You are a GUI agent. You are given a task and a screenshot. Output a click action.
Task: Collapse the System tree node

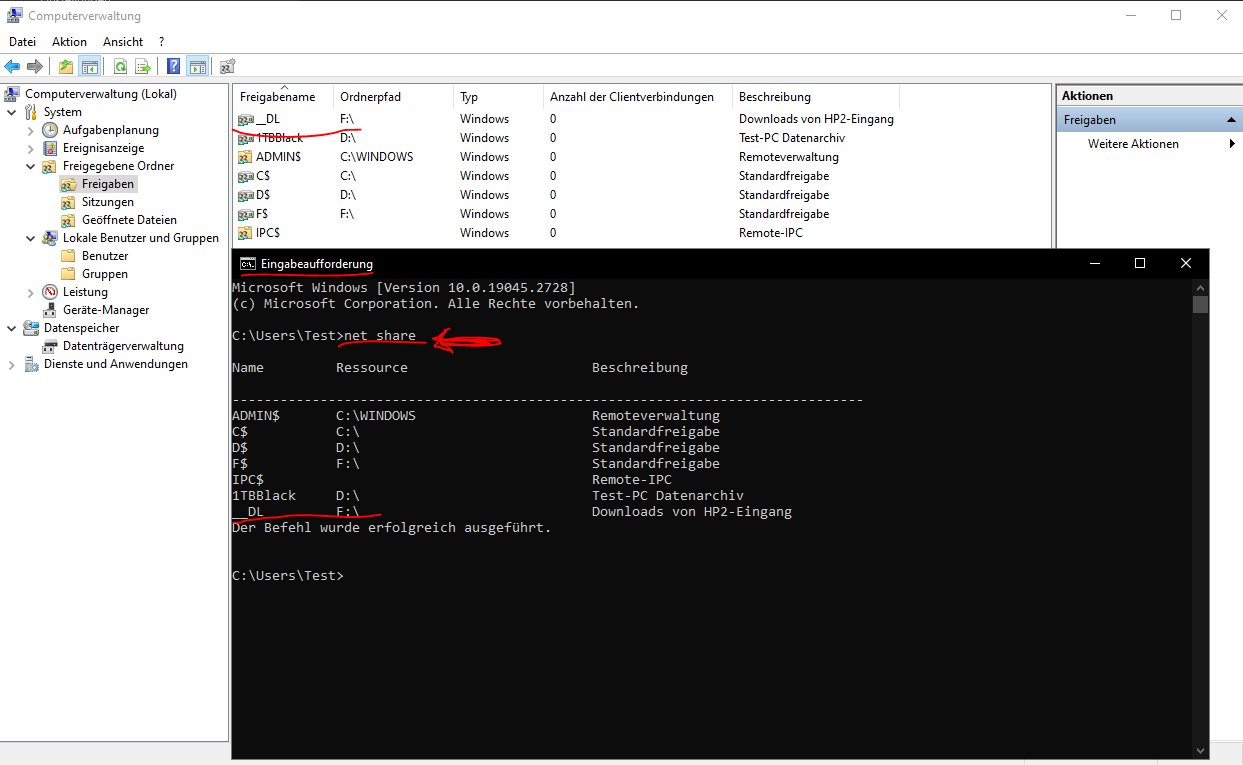[12, 112]
